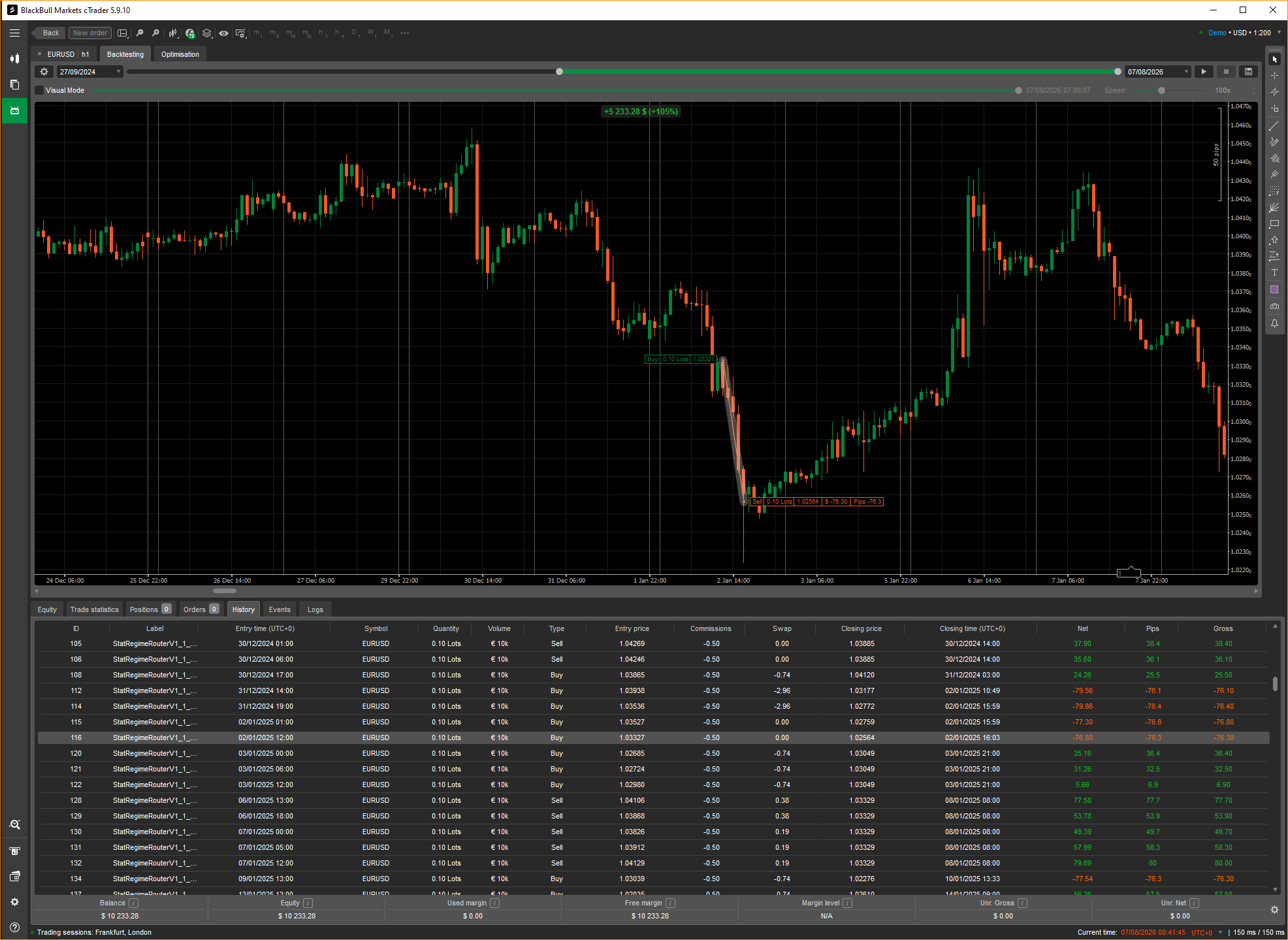Take a chart screenshot with camera icon
Screen dimensions: 1288x940
point(1274,306)
